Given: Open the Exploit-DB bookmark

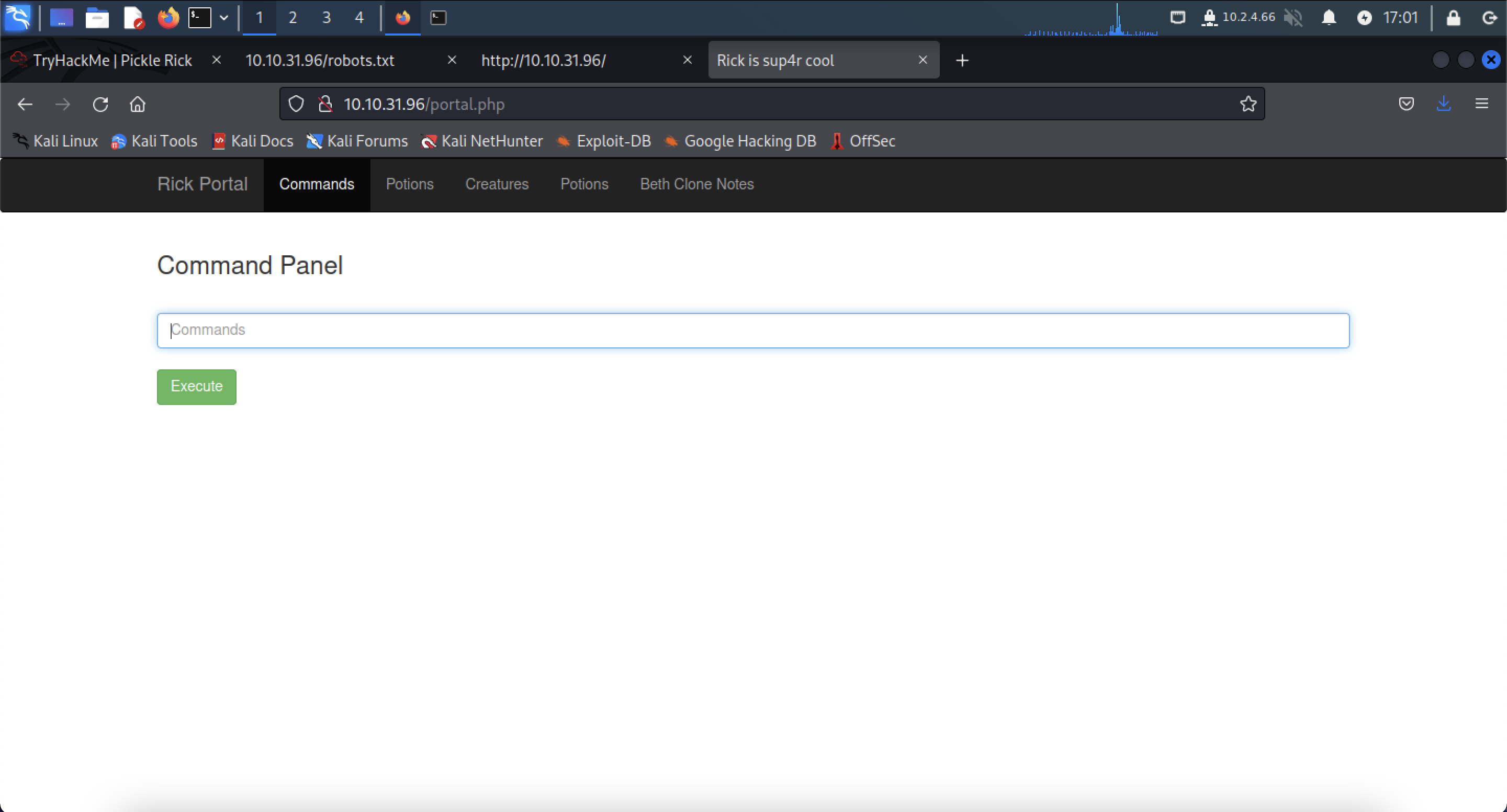Looking at the screenshot, I should (x=604, y=141).
